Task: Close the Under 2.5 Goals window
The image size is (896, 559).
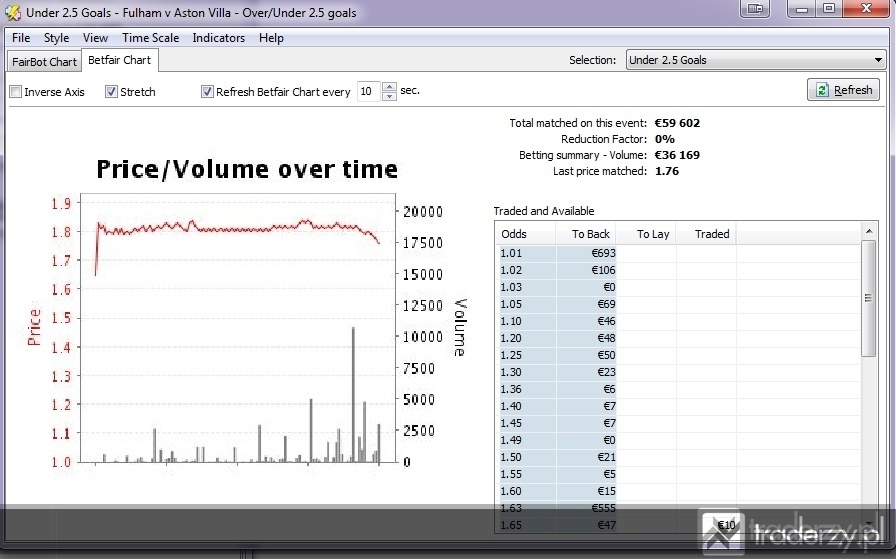Action: [x=866, y=9]
